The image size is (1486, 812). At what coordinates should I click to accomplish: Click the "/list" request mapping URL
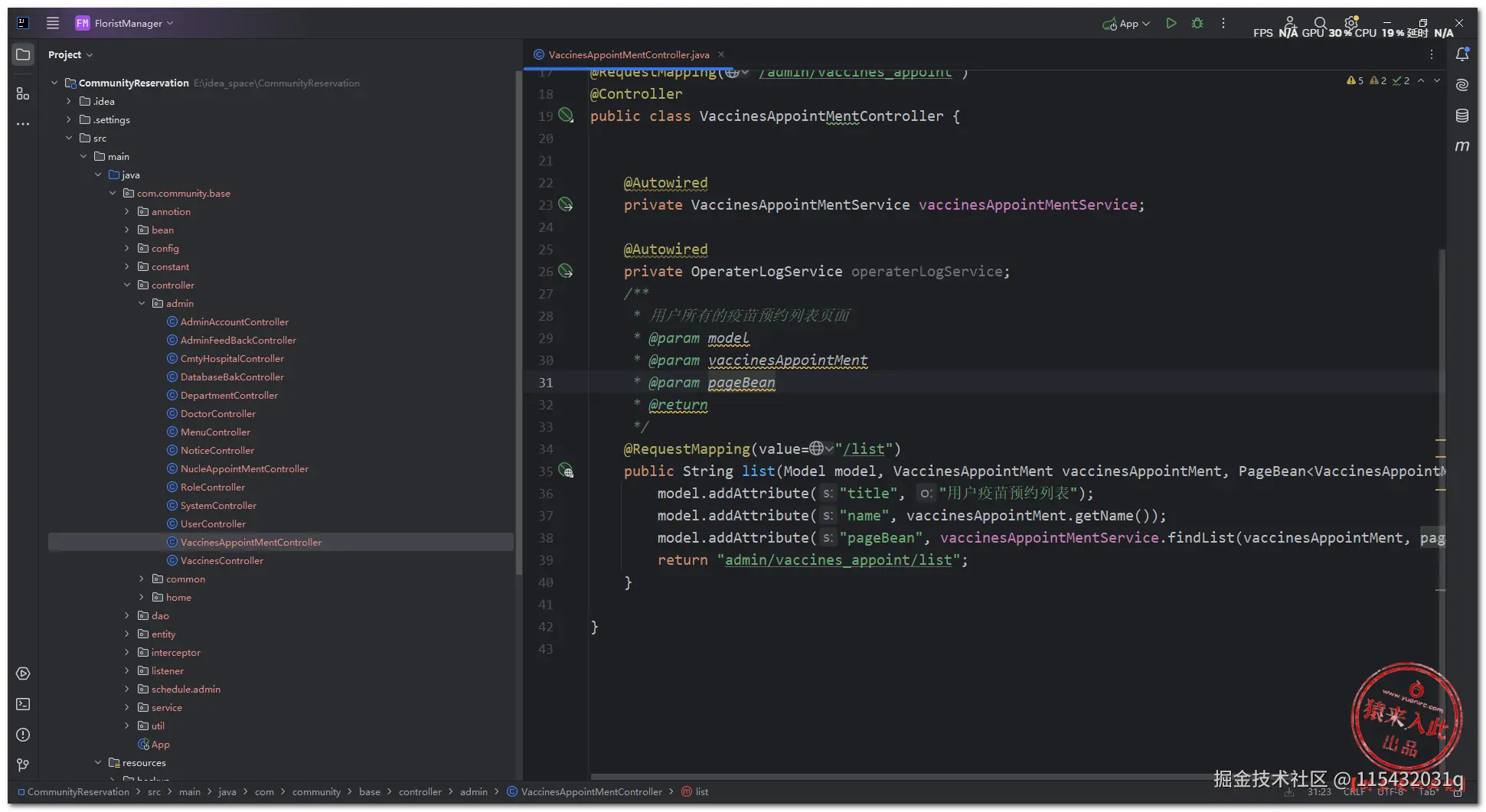pos(864,448)
